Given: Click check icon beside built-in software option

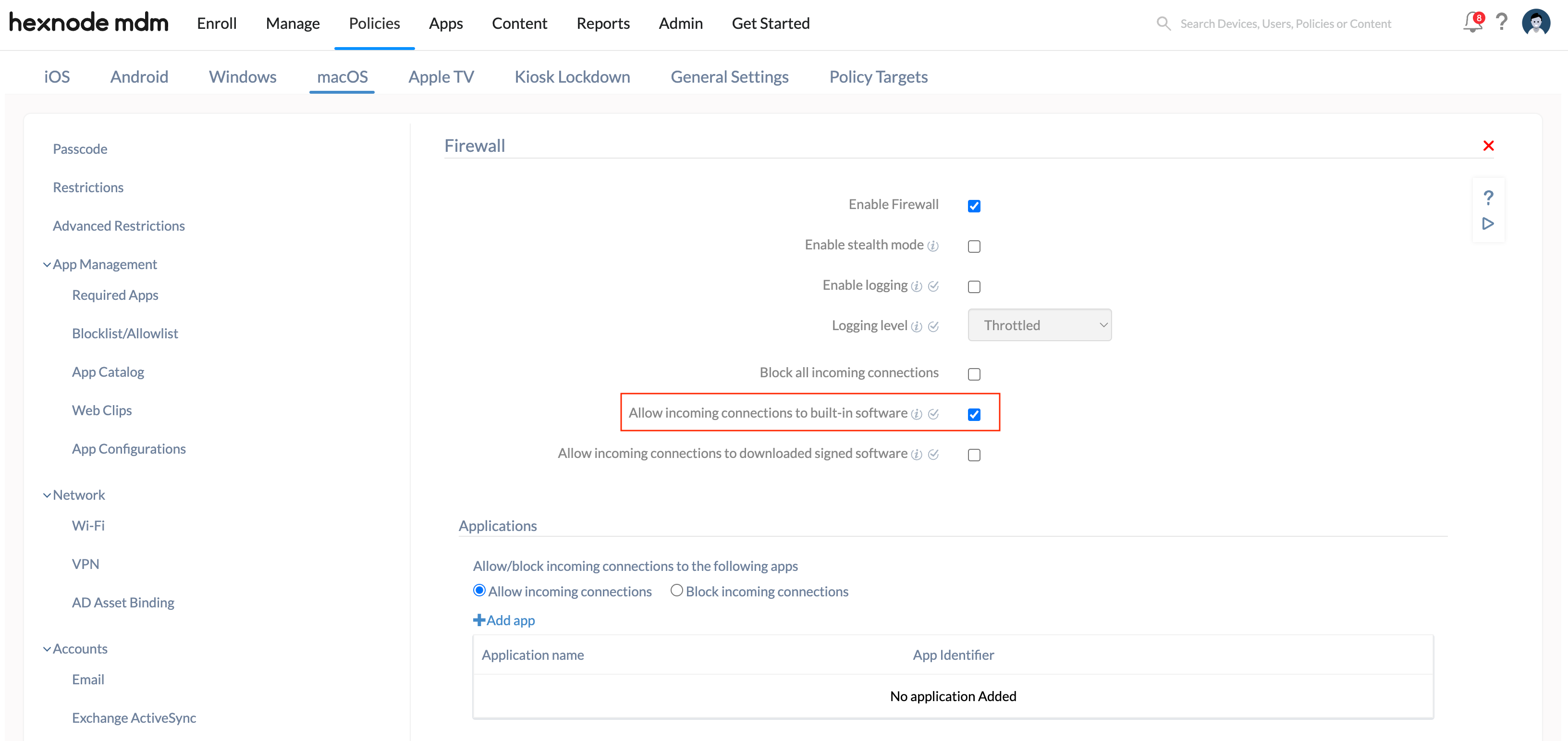Looking at the screenshot, I should tap(933, 414).
